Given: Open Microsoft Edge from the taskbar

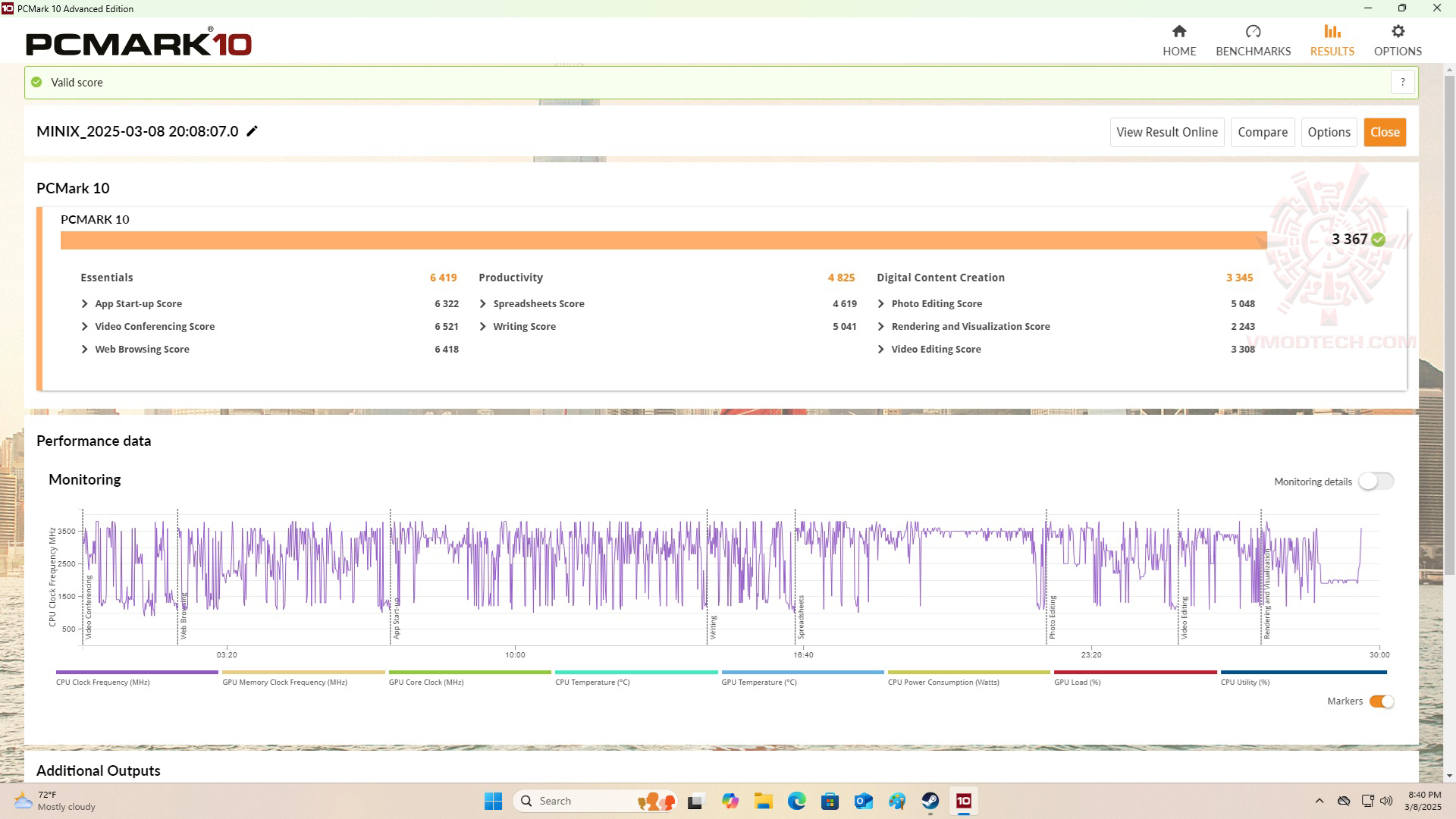Looking at the screenshot, I should pos(796,801).
